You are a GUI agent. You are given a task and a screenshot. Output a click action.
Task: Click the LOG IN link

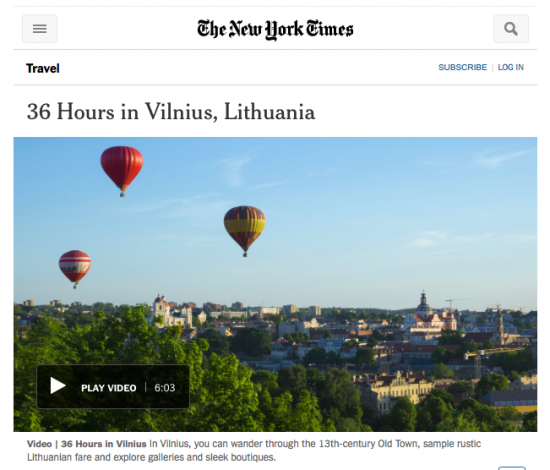[x=511, y=67]
